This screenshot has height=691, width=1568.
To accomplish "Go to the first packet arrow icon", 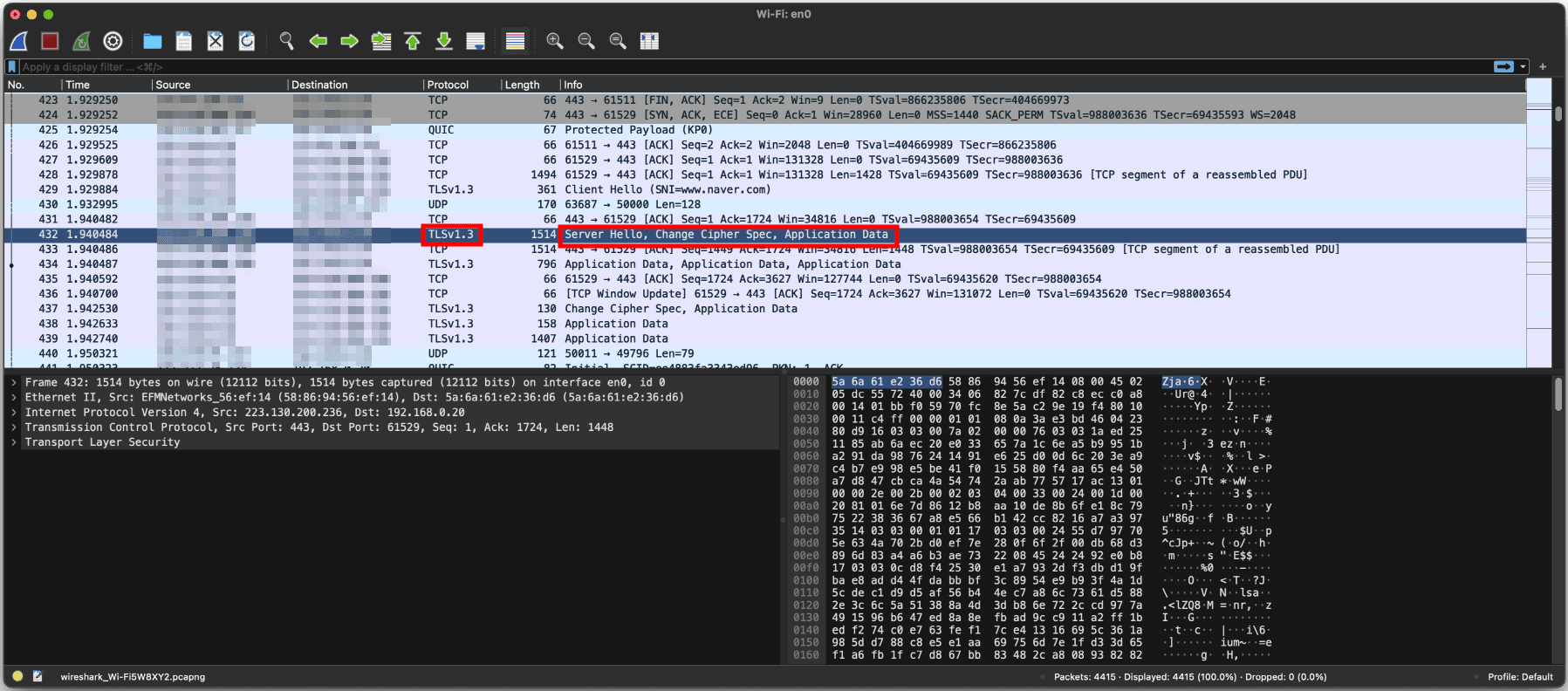I will (413, 41).
